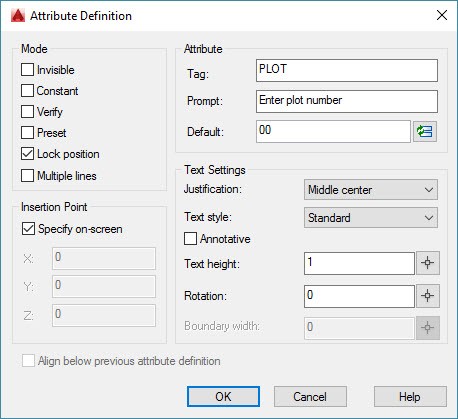Open the Justification dropdown
458x419 pixels.
pos(371,190)
